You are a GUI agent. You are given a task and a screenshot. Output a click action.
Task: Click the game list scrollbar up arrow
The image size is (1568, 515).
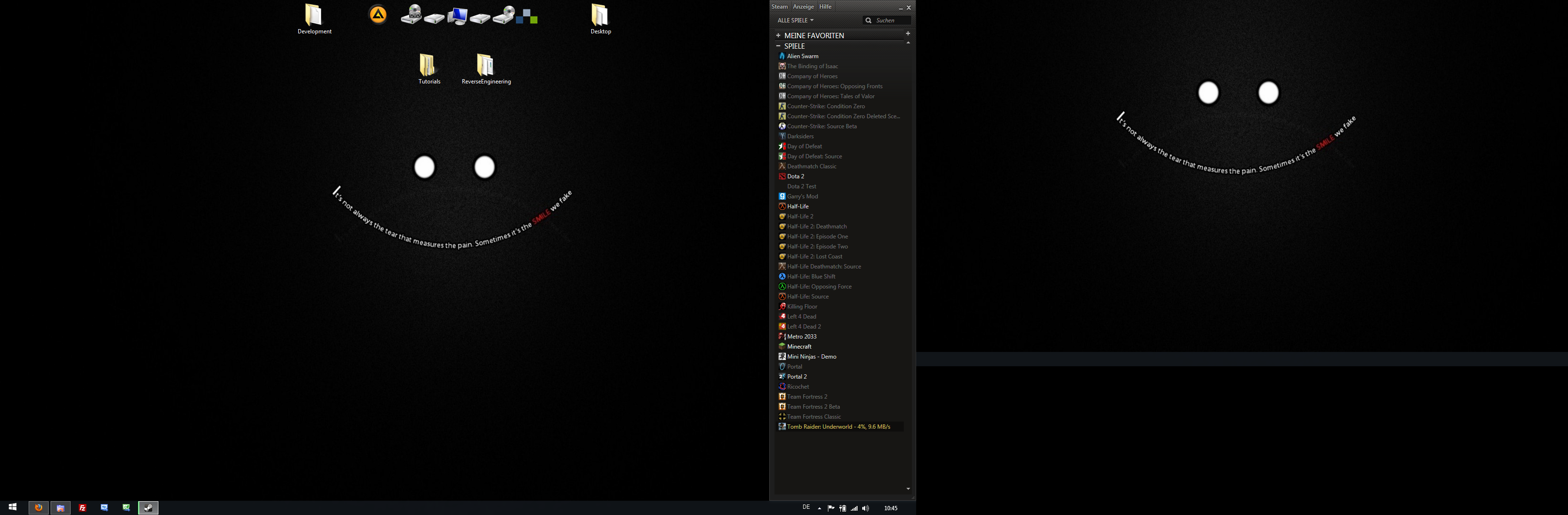coord(908,42)
